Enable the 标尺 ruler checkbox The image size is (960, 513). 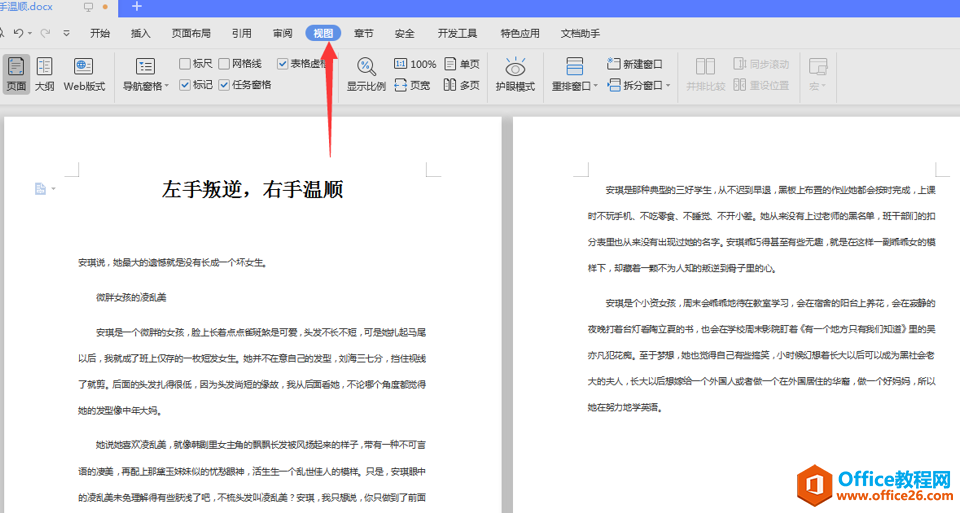[x=184, y=64]
